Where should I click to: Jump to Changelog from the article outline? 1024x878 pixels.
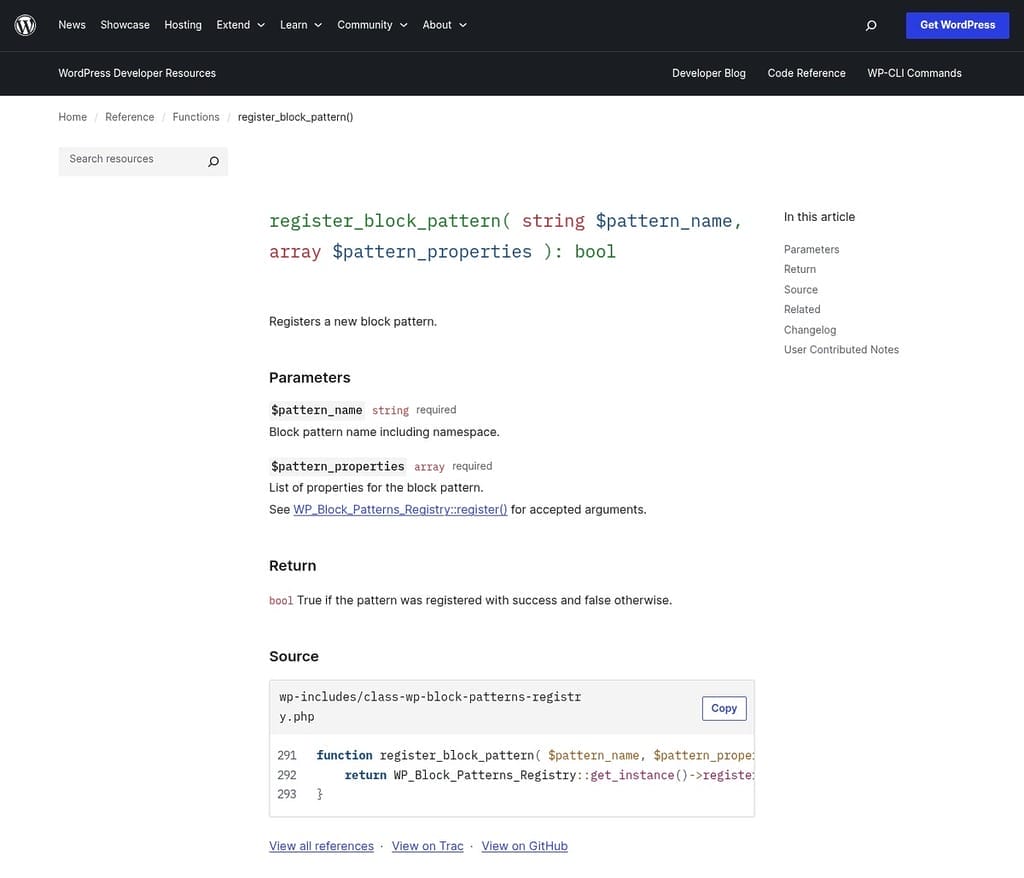point(809,329)
